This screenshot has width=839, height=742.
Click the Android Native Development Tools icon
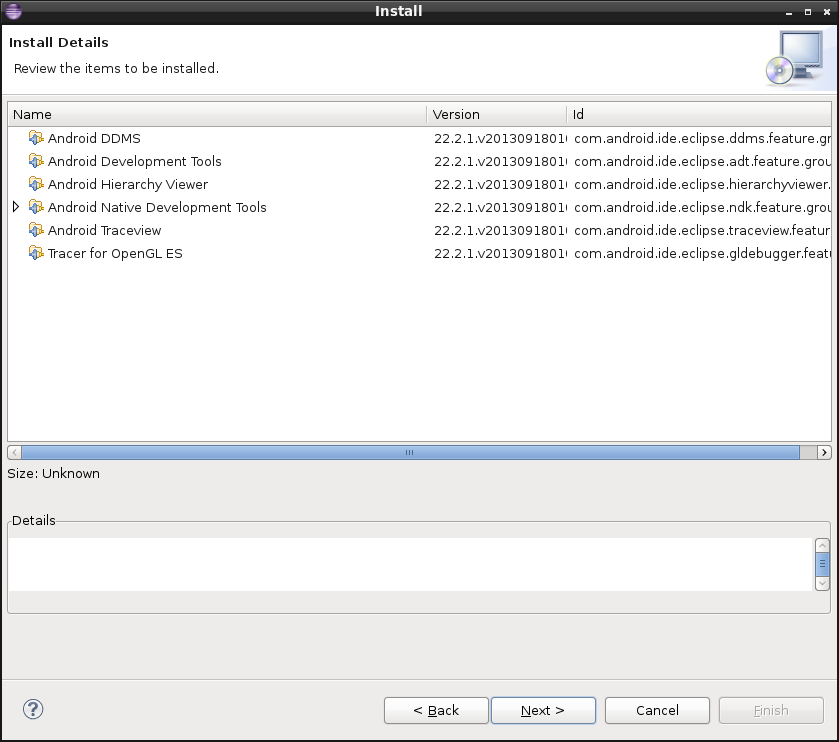37,207
